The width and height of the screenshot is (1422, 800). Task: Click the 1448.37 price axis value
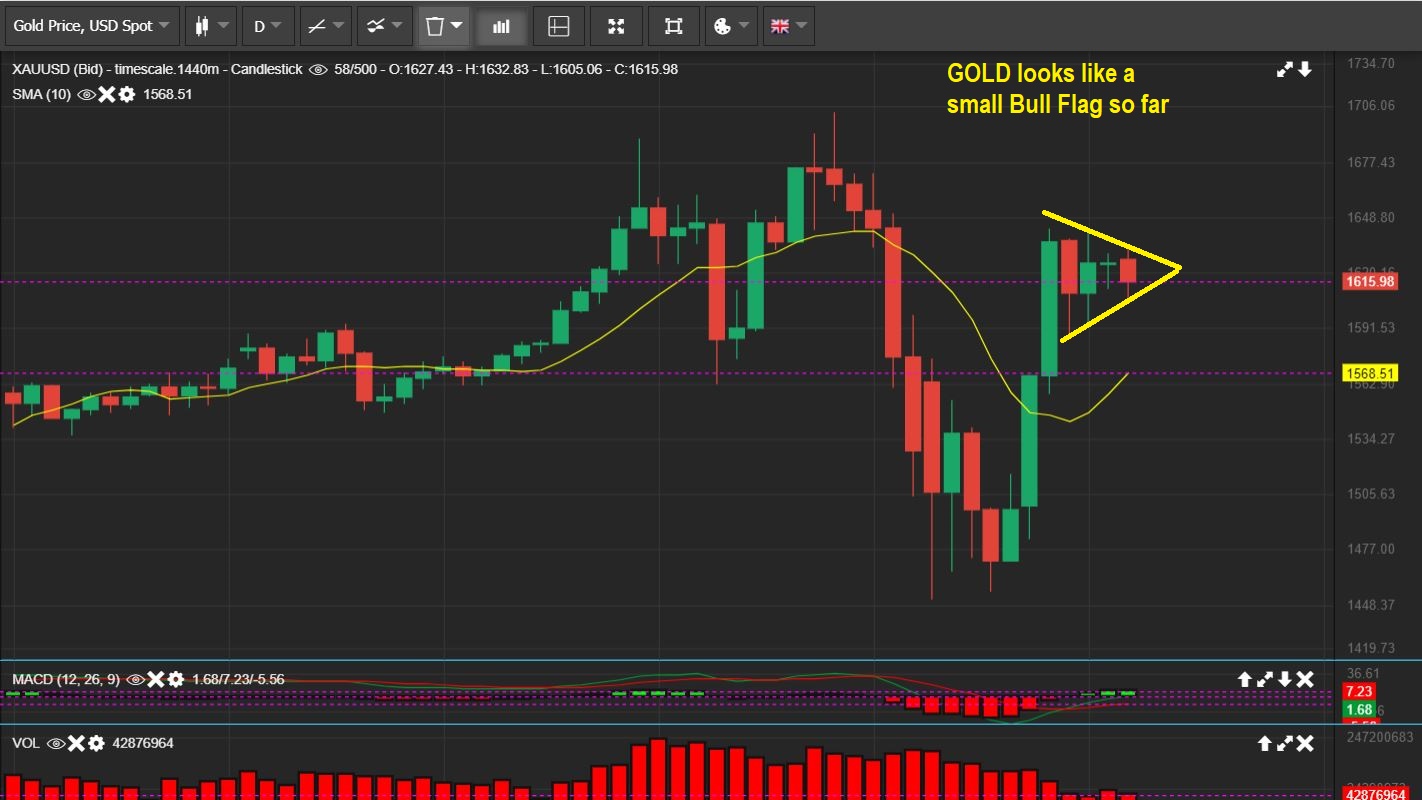click(x=1370, y=604)
